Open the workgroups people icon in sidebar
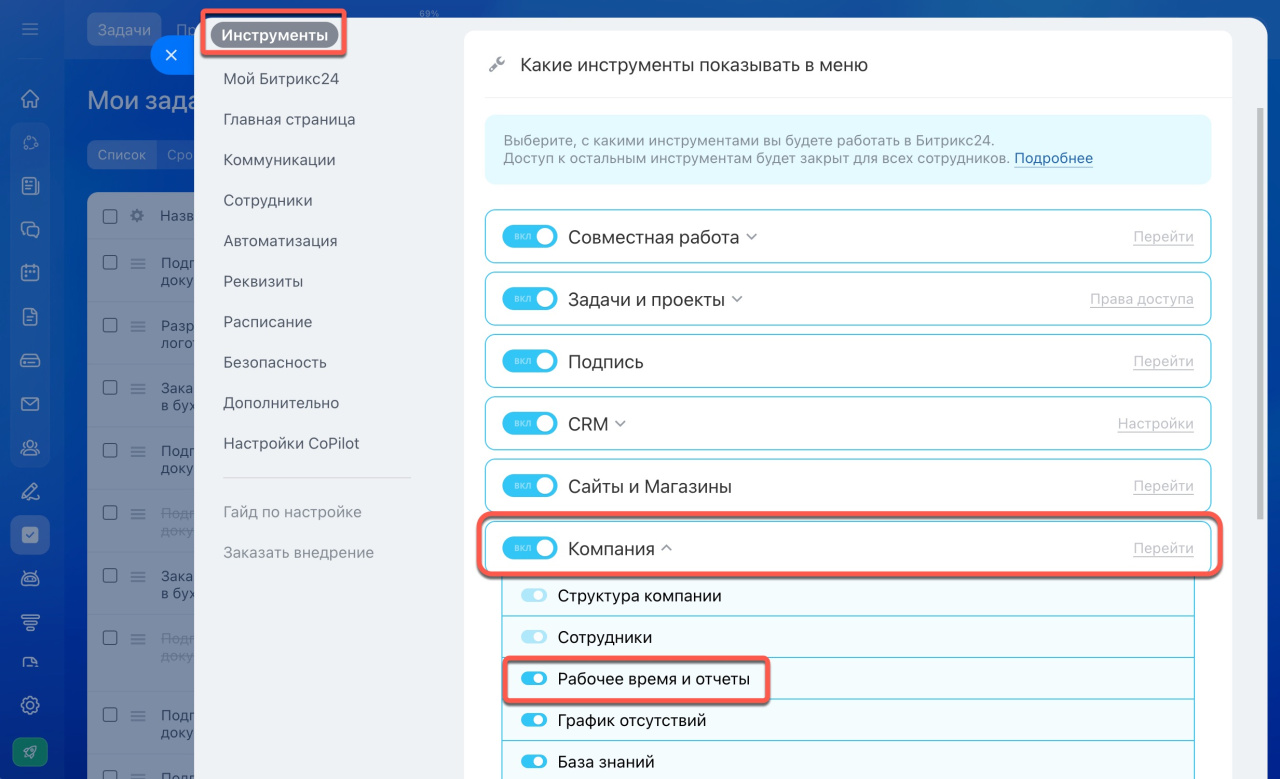 (30, 448)
